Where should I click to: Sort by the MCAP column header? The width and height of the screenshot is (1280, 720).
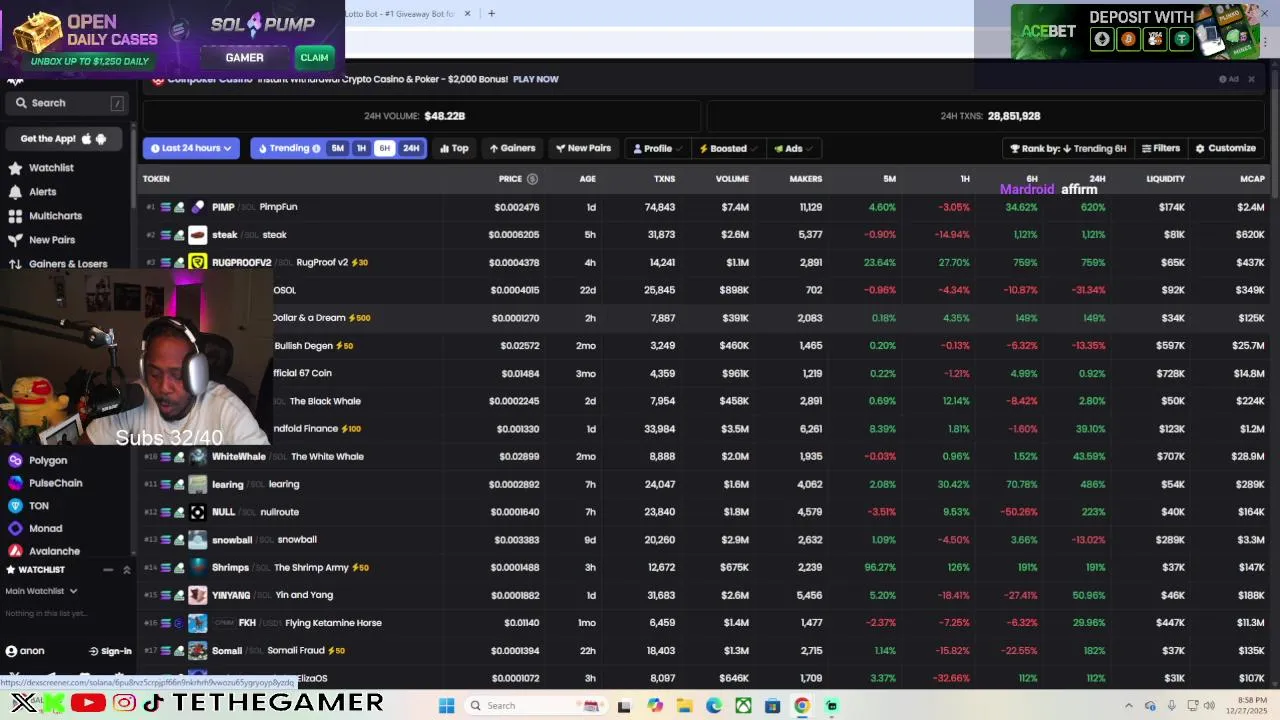pyautogui.click(x=1252, y=179)
